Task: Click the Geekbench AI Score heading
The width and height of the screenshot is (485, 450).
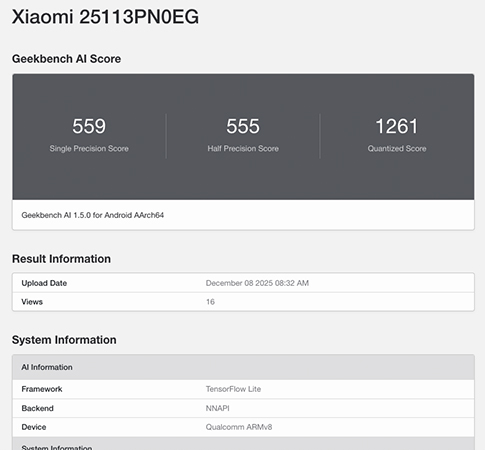Action: [66, 59]
